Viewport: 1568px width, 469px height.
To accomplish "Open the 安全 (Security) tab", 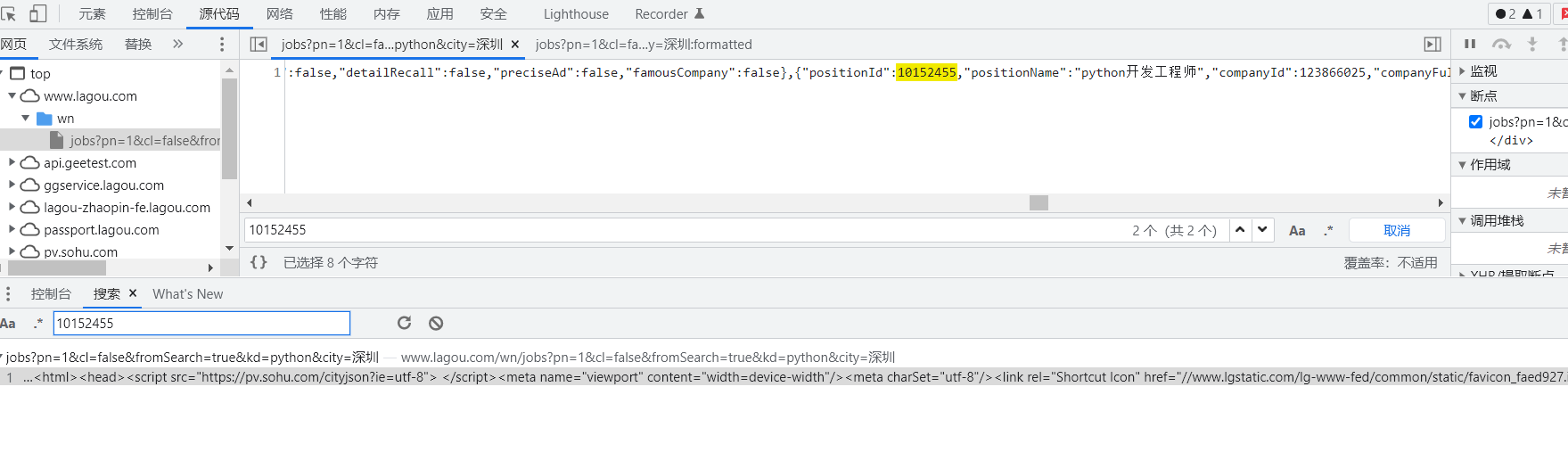I will pos(494,13).
